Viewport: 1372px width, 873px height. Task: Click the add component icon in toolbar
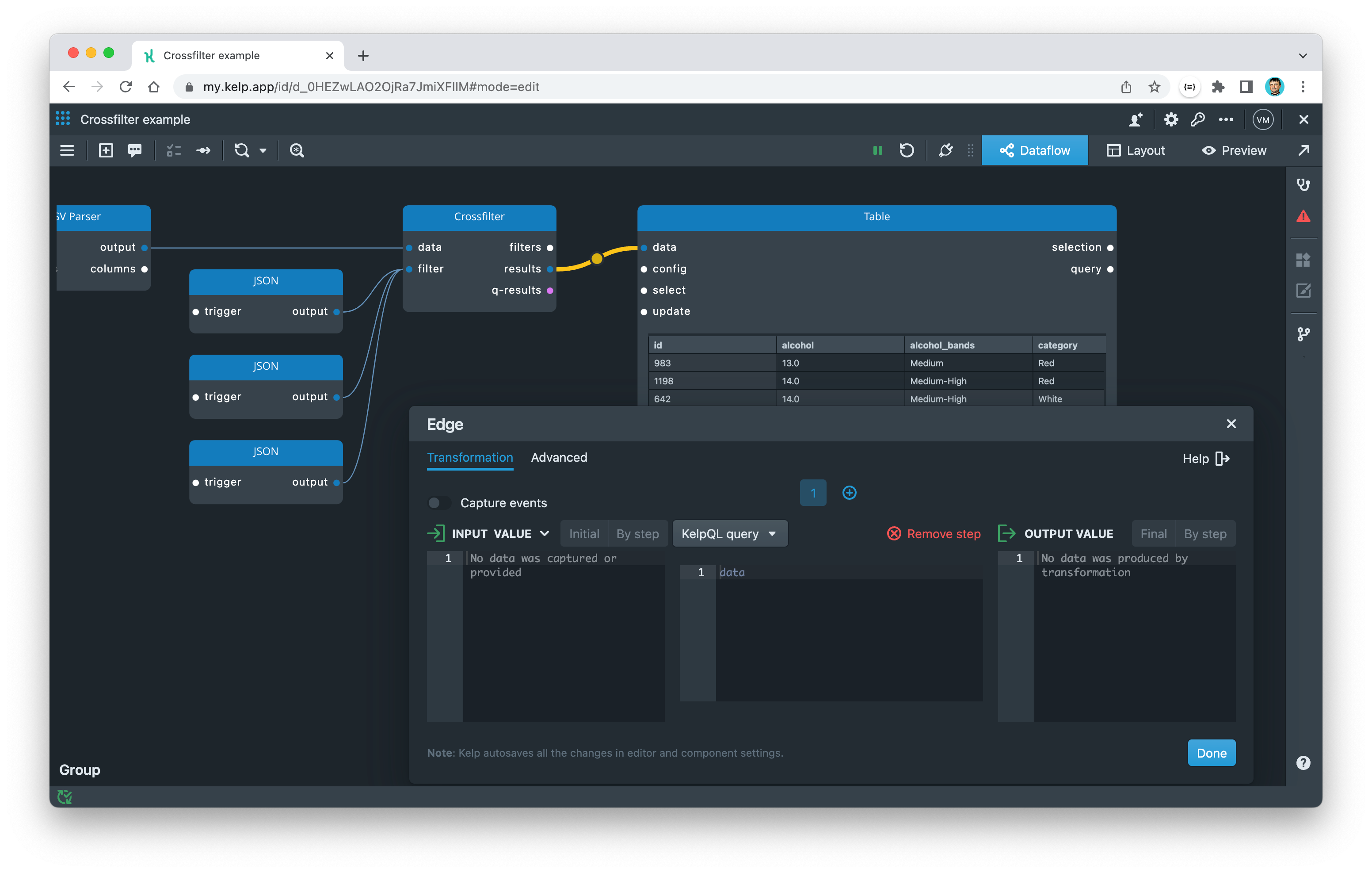[x=106, y=150]
